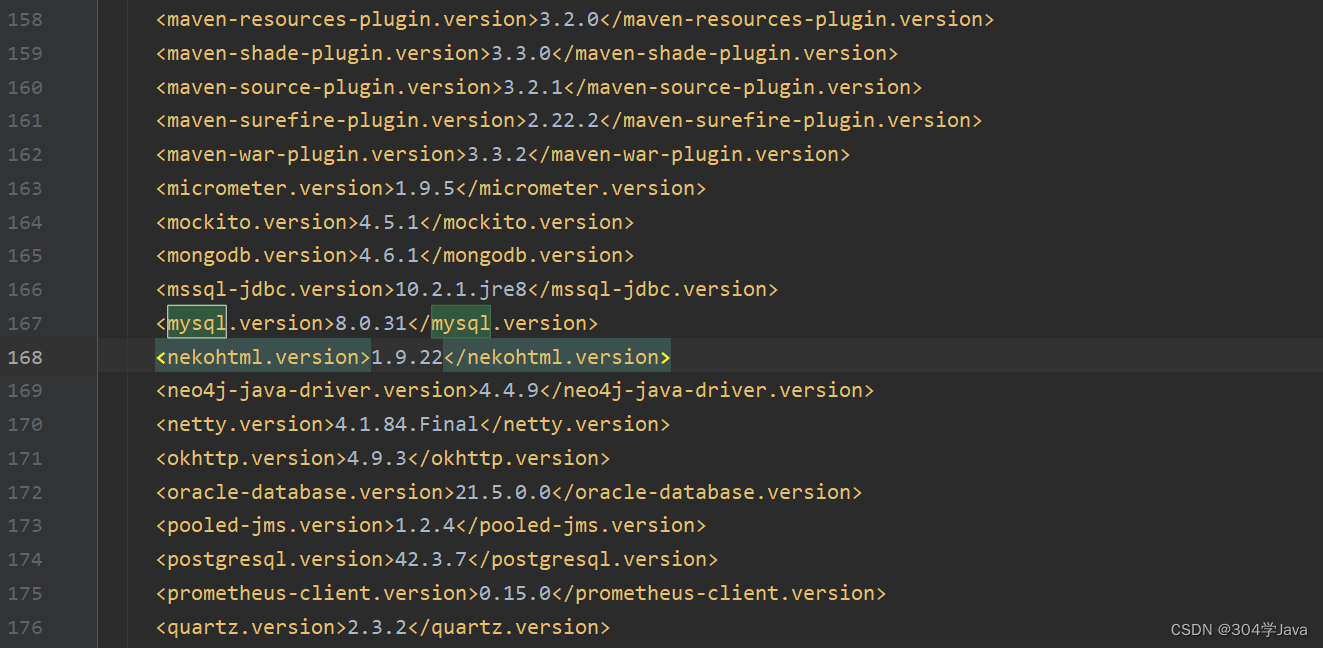Click line number 160 in gutter

click(25, 87)
